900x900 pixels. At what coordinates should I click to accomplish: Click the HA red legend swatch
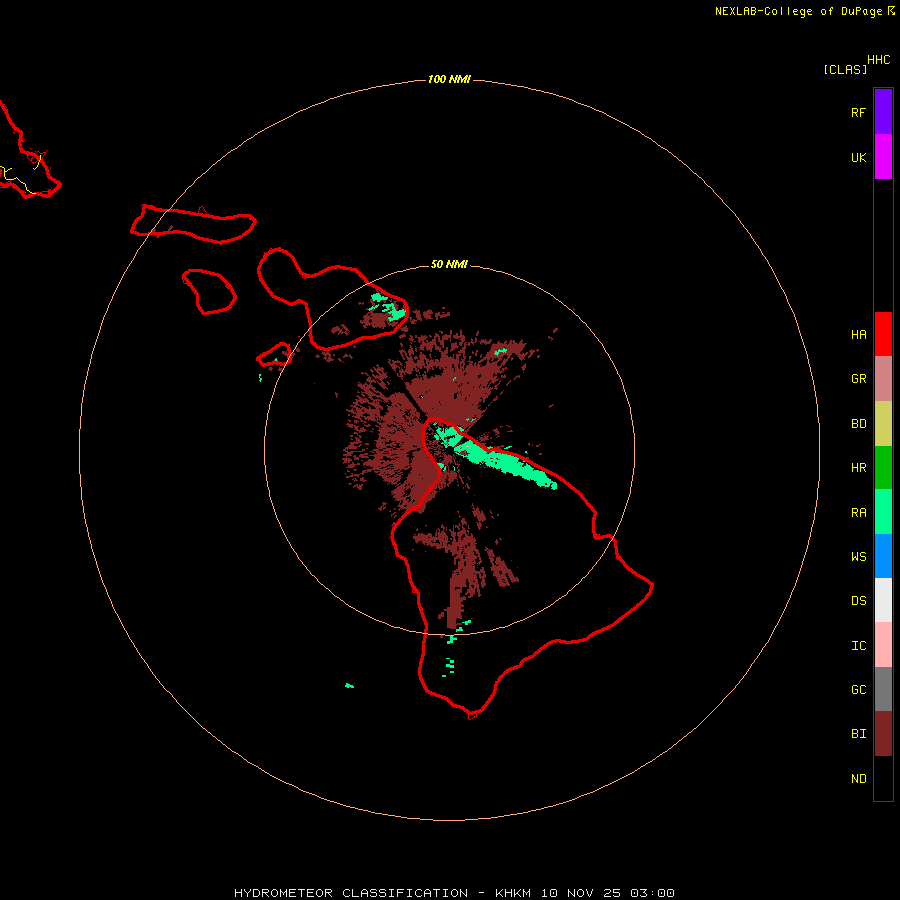[883, 334]
